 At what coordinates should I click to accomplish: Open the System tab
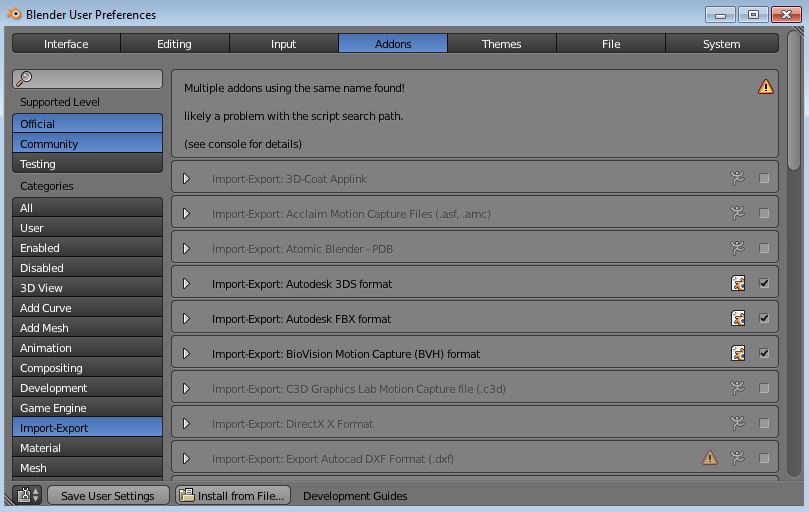coord(722,44)
